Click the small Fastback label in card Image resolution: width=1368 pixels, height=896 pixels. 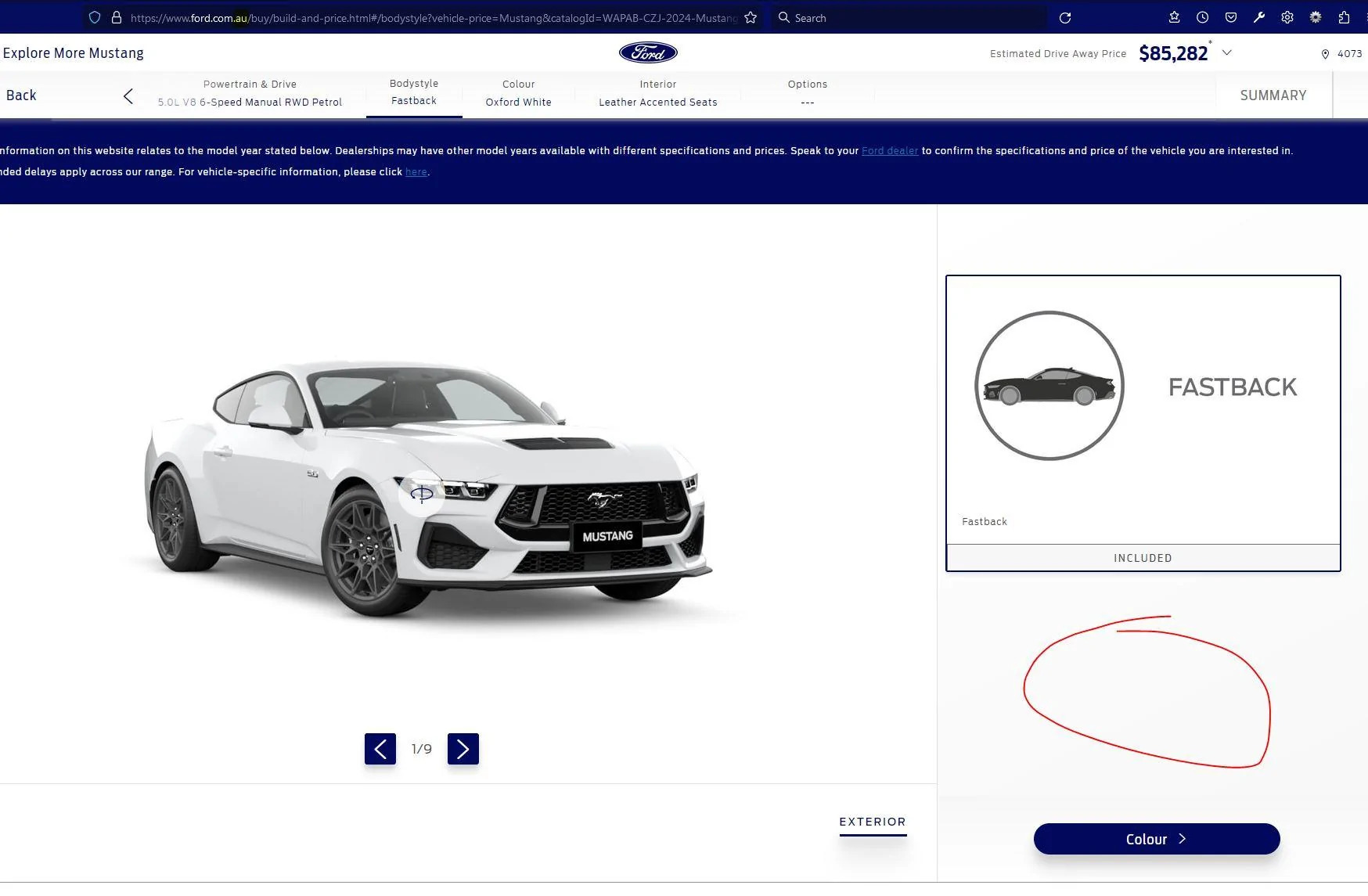[x=985, y=521]
